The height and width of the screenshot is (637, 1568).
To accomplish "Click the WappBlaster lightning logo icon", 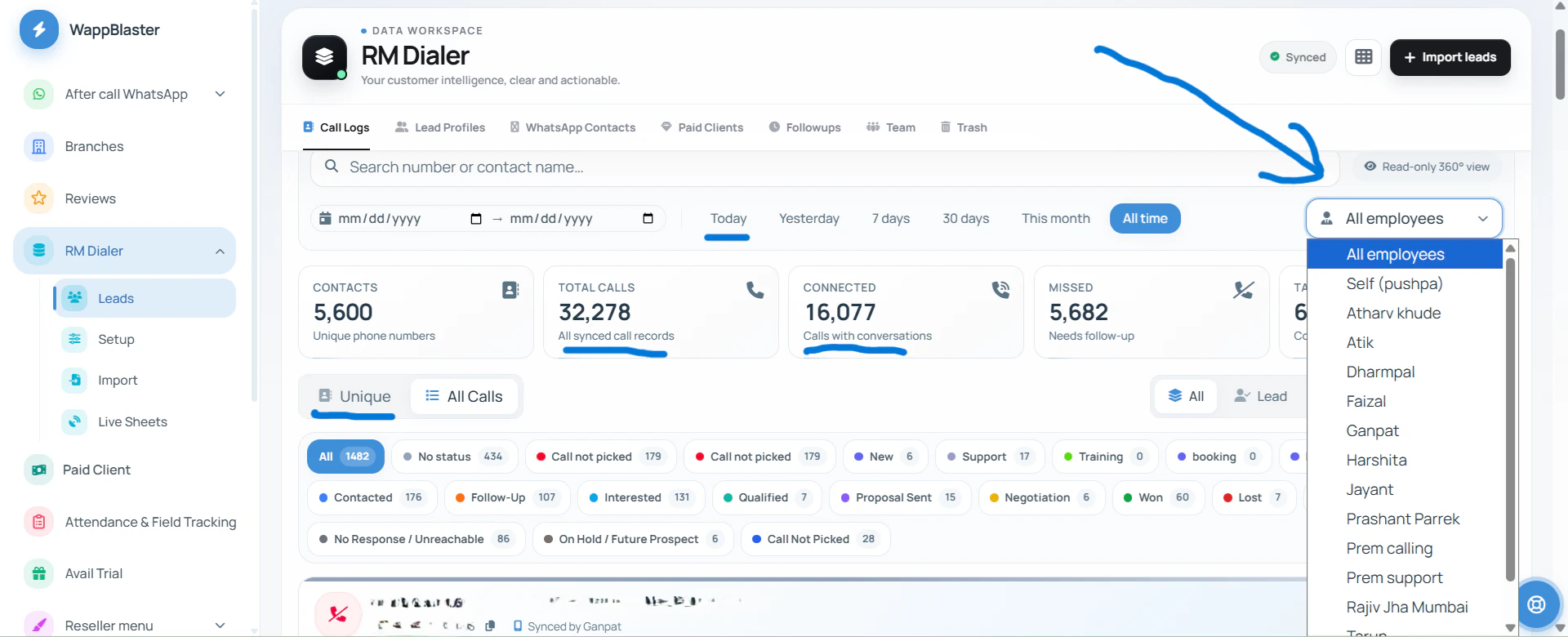I will click(38, 30).
